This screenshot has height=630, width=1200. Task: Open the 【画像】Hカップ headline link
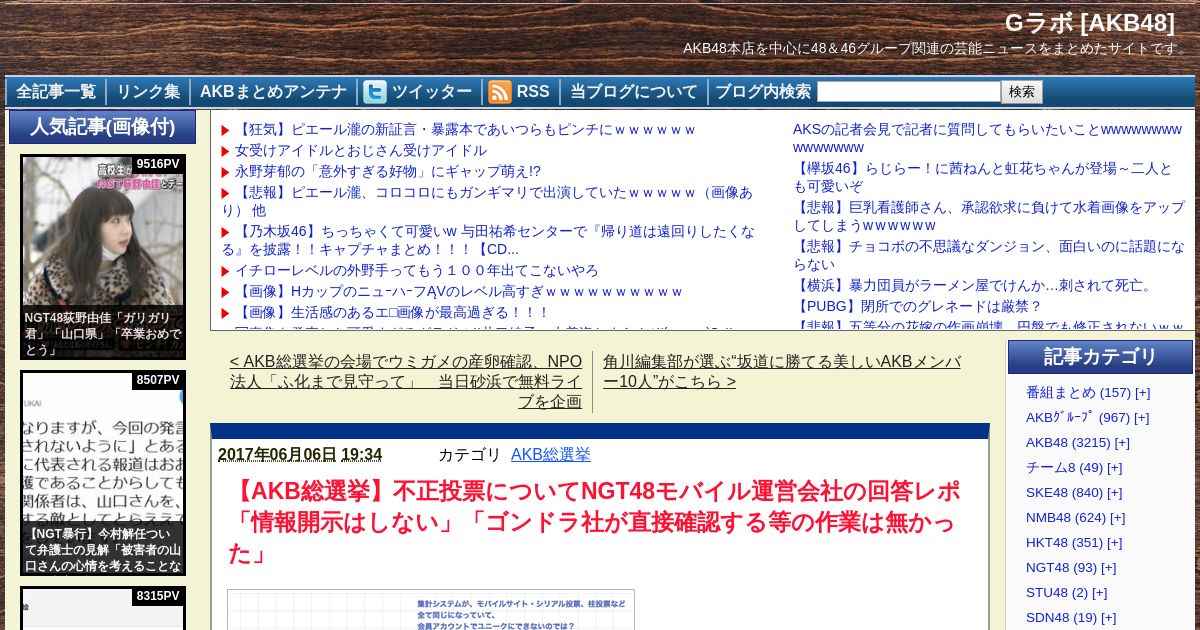[x=459, y=291]
